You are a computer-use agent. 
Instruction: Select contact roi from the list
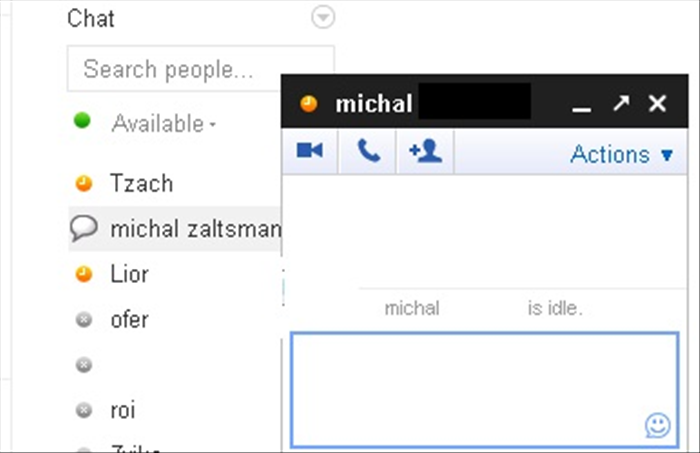coord(123,410)
